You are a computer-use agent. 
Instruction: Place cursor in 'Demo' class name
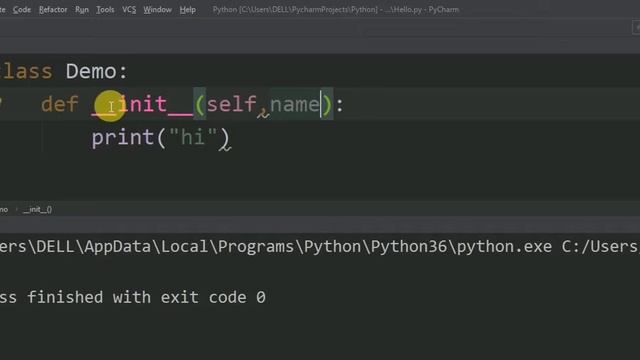pos(91,71)
